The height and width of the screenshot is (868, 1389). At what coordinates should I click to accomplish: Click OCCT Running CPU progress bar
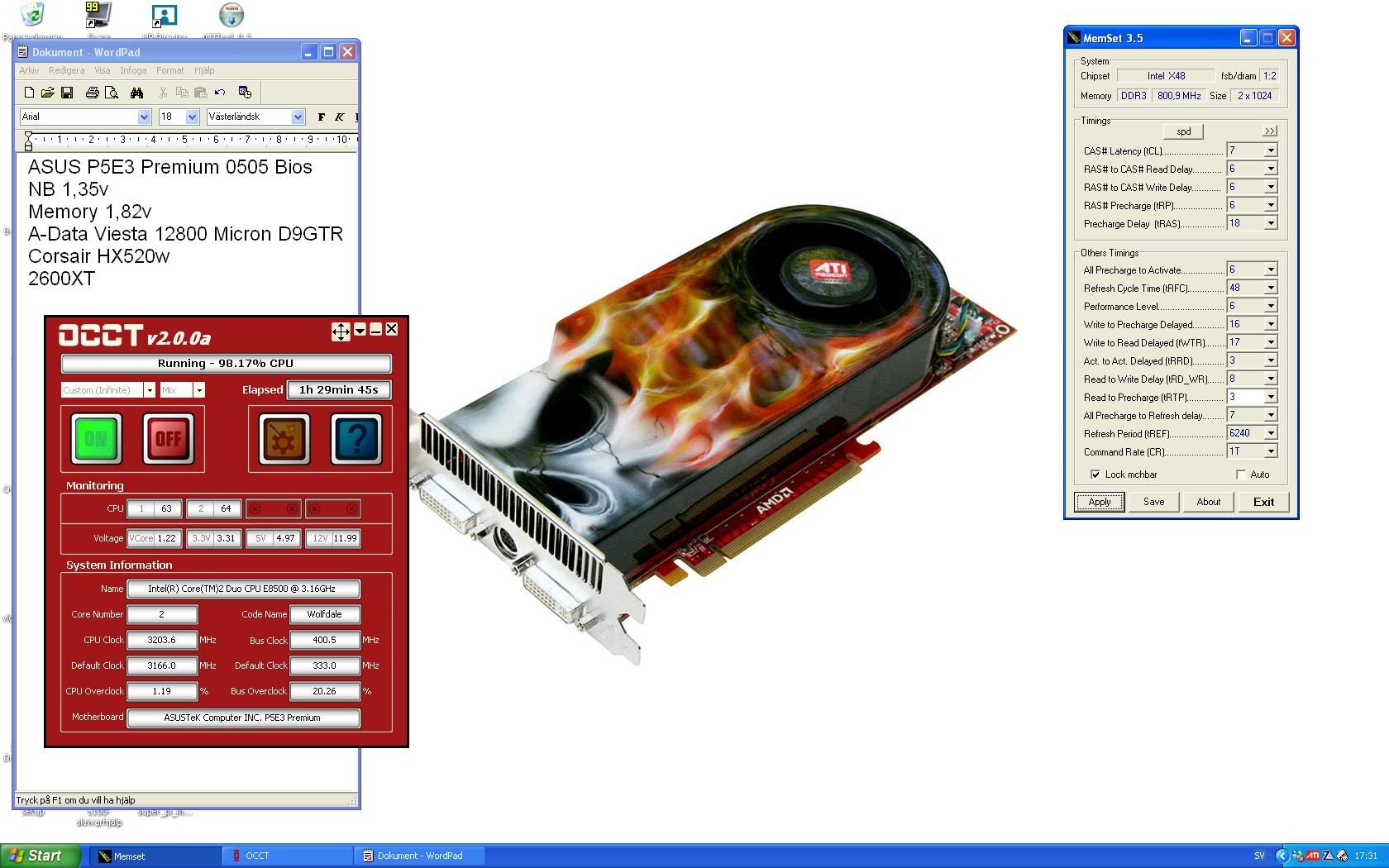click(226, 364)
